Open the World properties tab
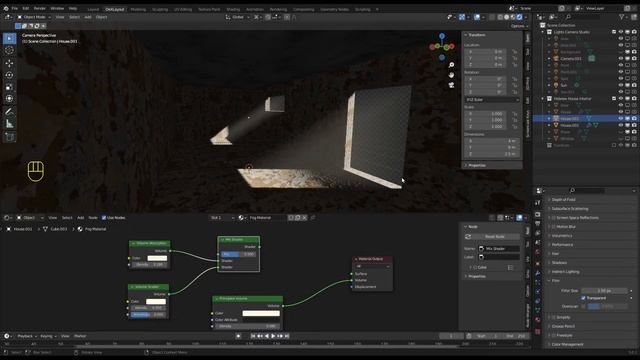This screenshot has width=640, height=360. tap(538, 252)
